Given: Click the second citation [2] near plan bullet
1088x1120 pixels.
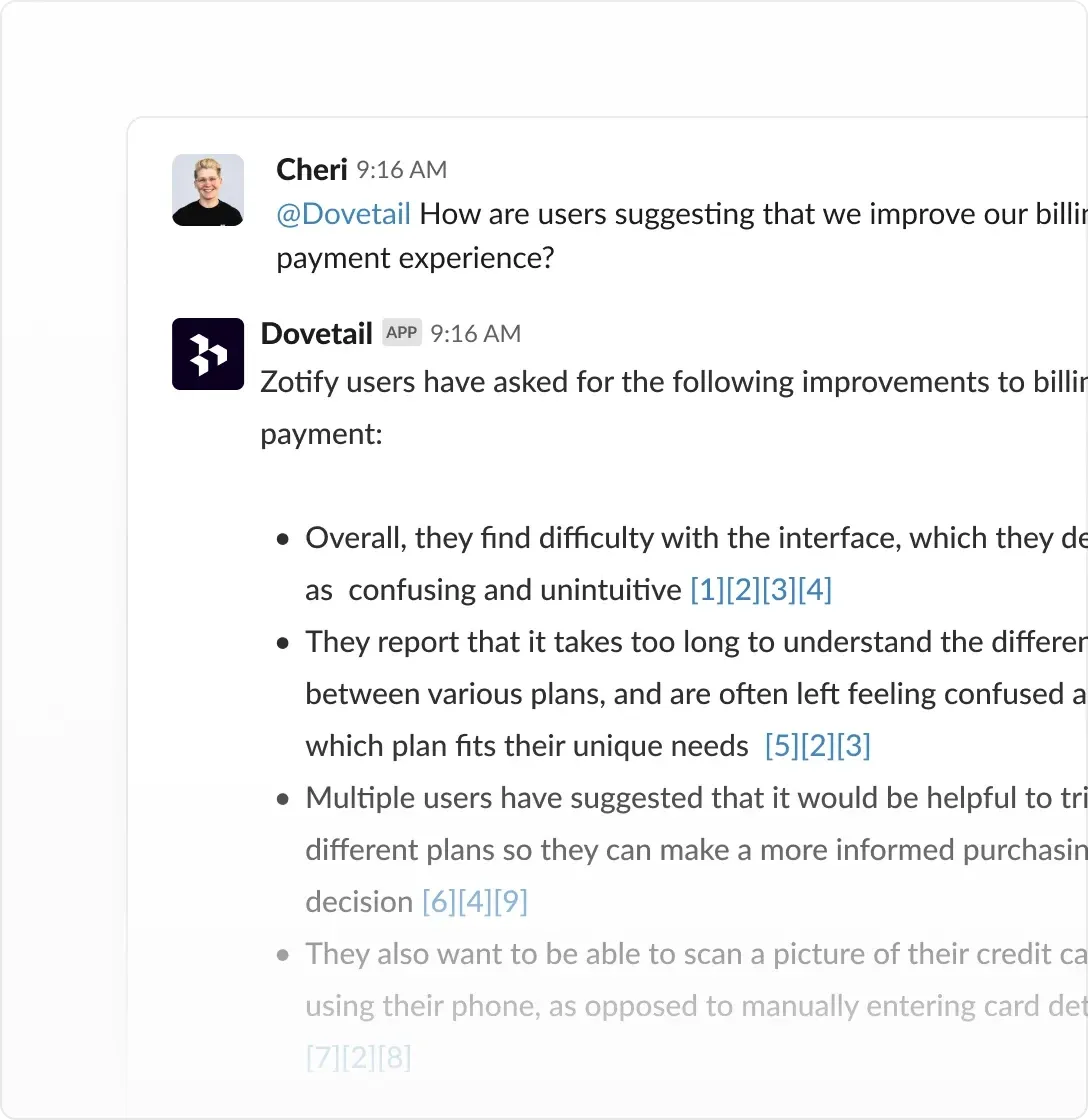Looking at the screenshot, I should point(818,746).
